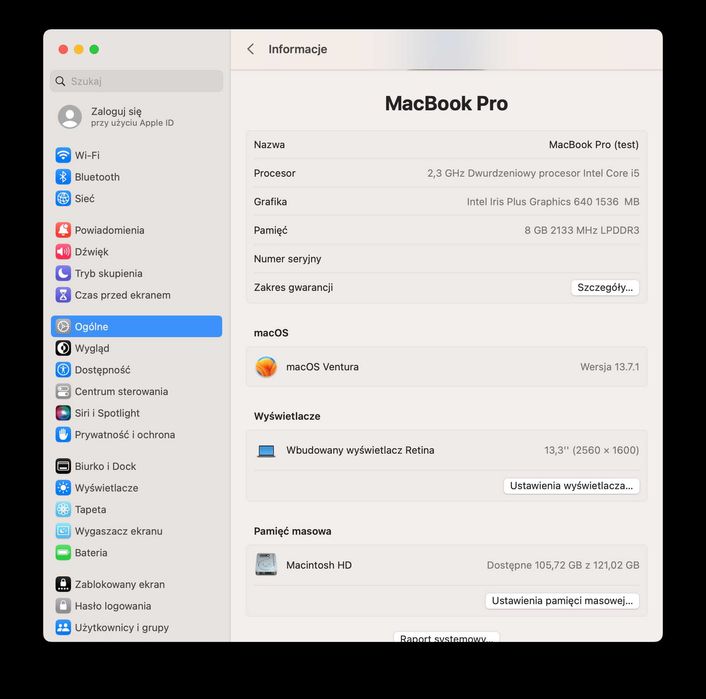Viewport: 706px width, 699px height.
Task: Click the 8 GB 2133 MHz LPDDR3 value
Action: [581, 230]
